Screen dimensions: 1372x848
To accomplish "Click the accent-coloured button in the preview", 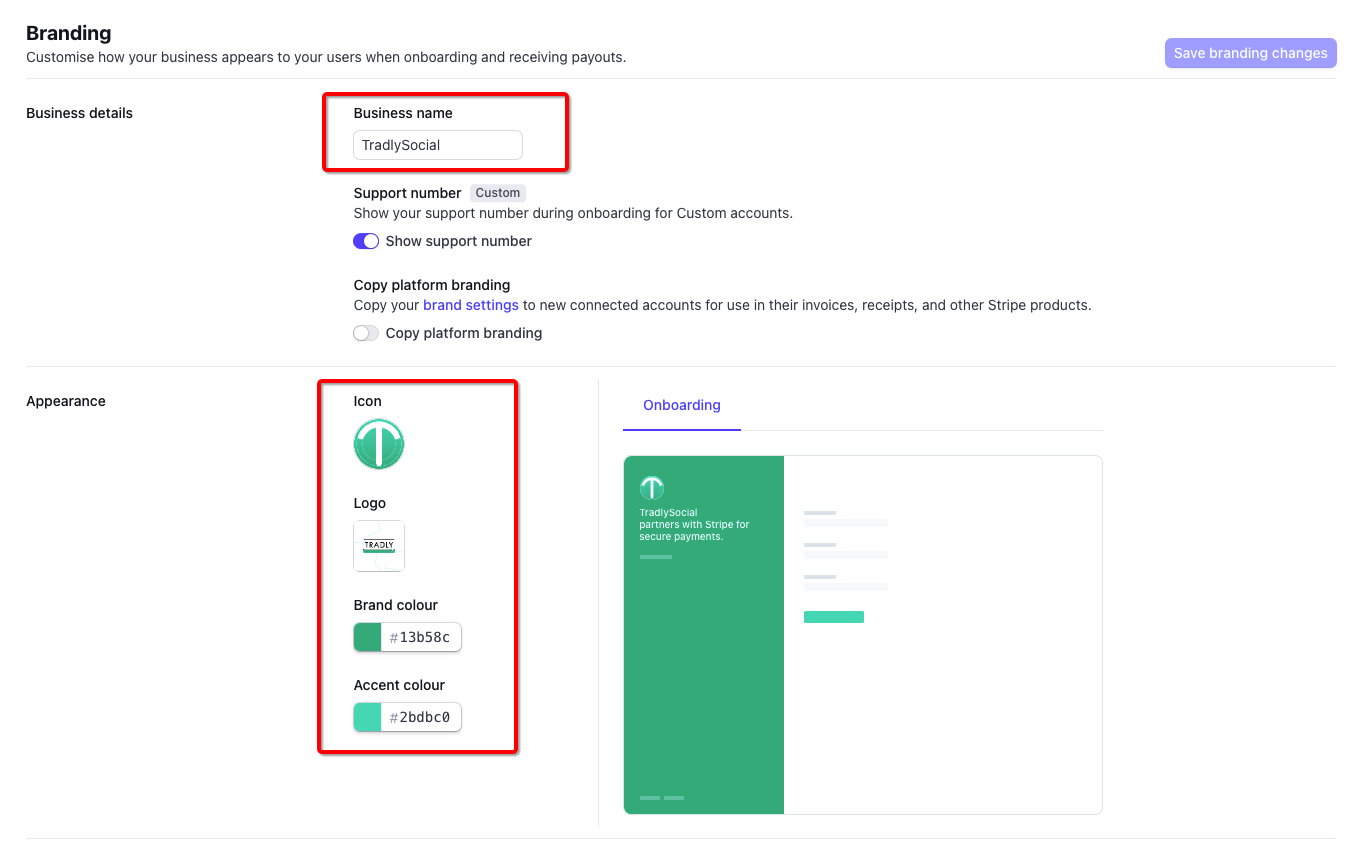I will (x=833, y=617).
